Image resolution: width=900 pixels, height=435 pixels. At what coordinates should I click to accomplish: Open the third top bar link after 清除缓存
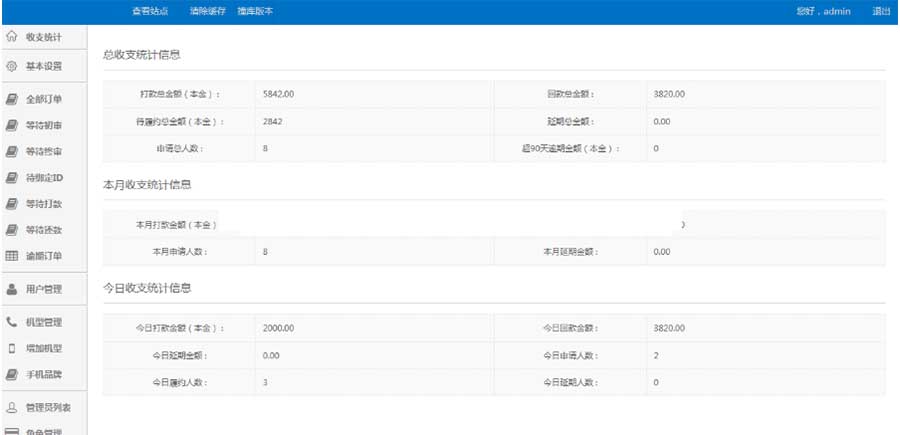tap(255, 12)
